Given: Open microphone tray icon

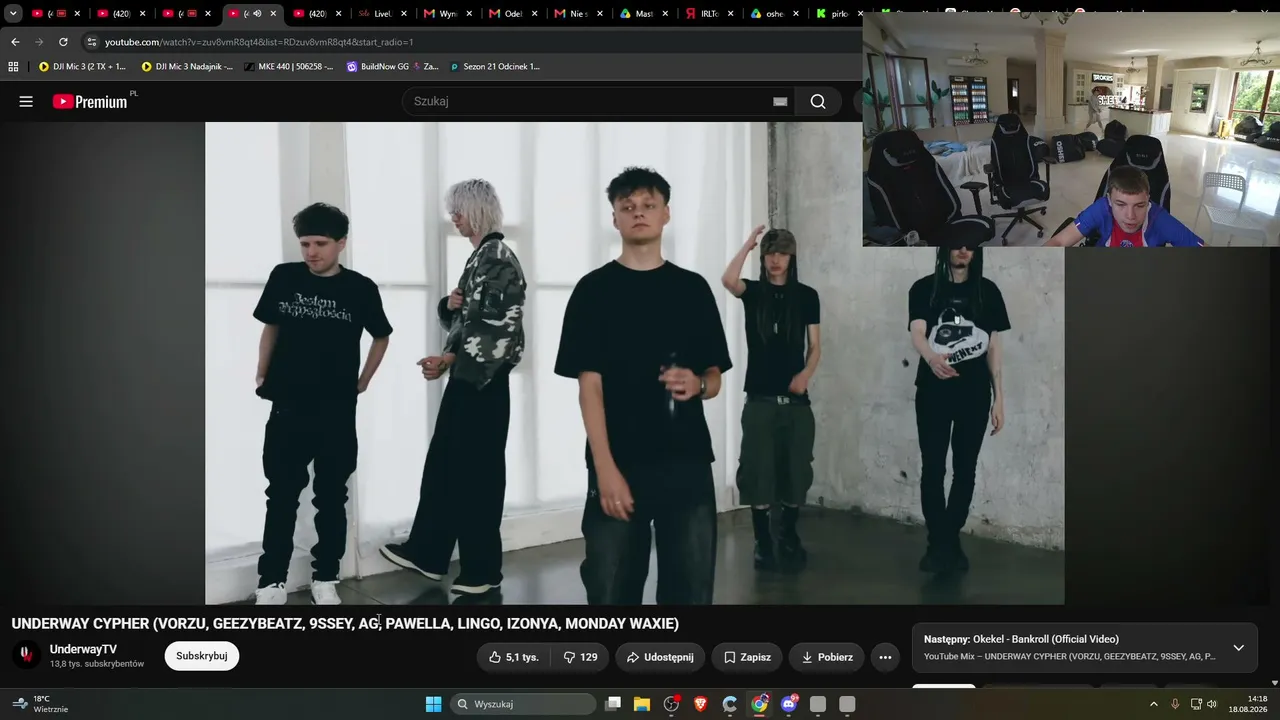Looking at the screenshot, I should (1175, 704).
